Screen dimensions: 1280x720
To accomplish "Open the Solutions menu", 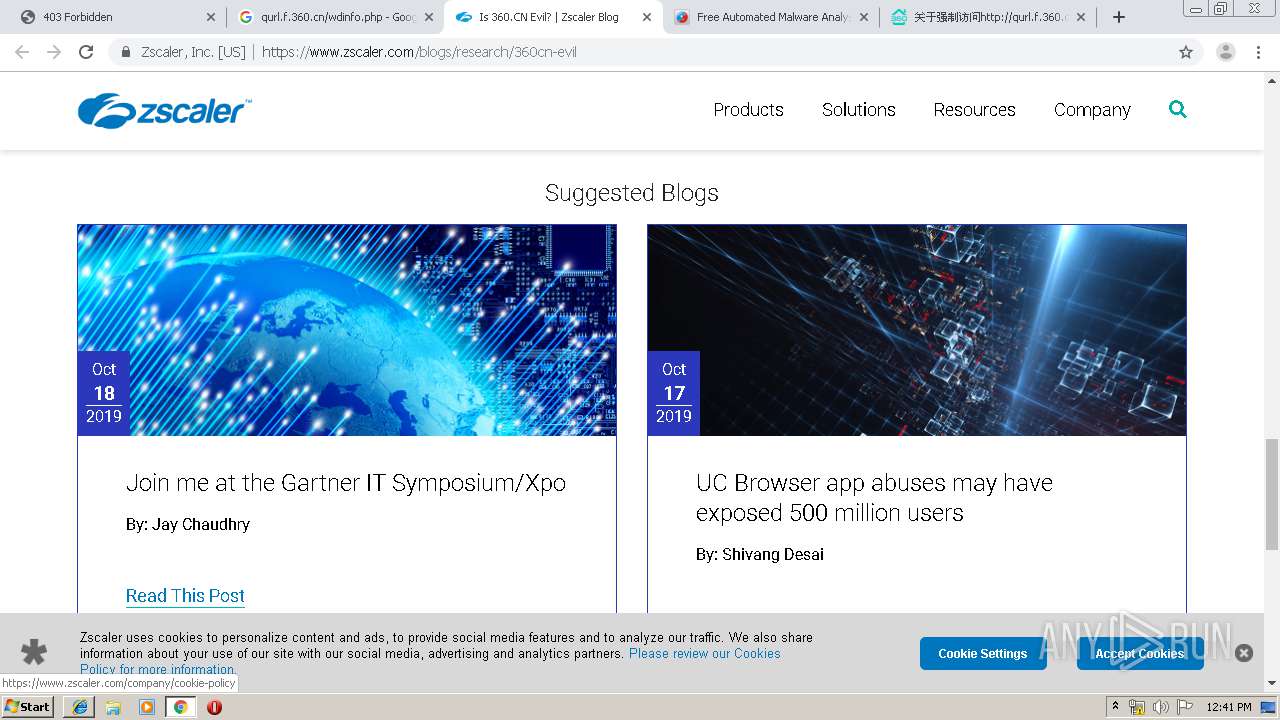I will coord(859,110).
